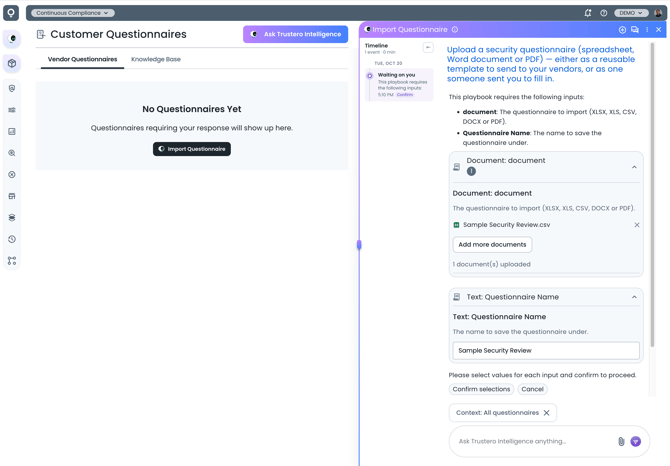Open the workflow nodes icon in sidebar
670x466 pixels.
point(12,261)
